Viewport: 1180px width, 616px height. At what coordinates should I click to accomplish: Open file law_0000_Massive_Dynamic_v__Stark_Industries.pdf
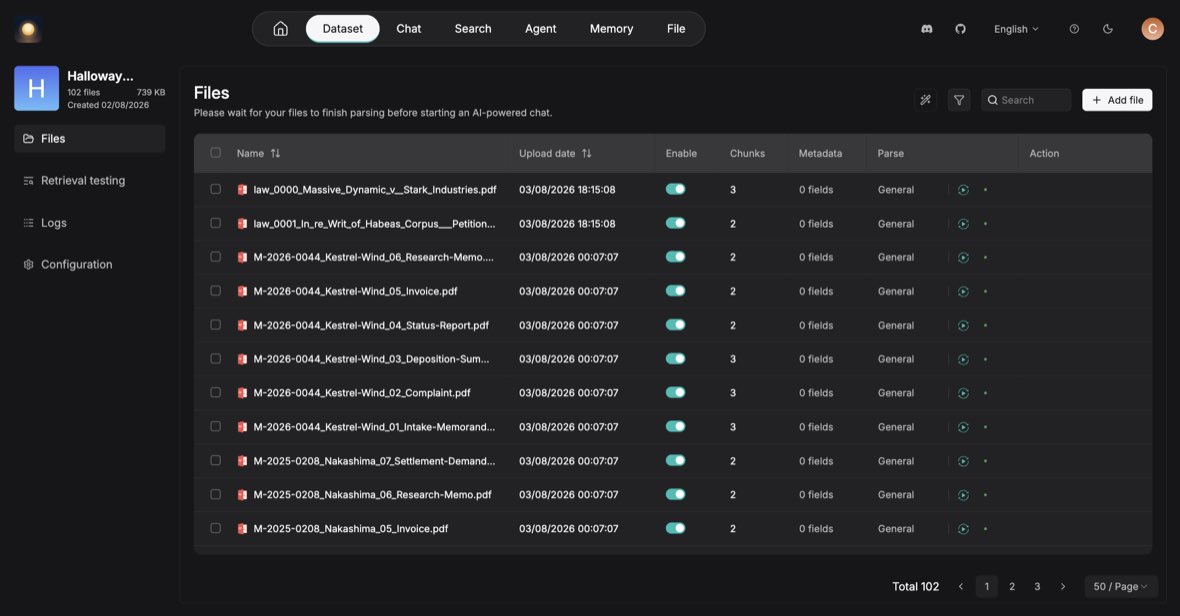coord(375,190)
